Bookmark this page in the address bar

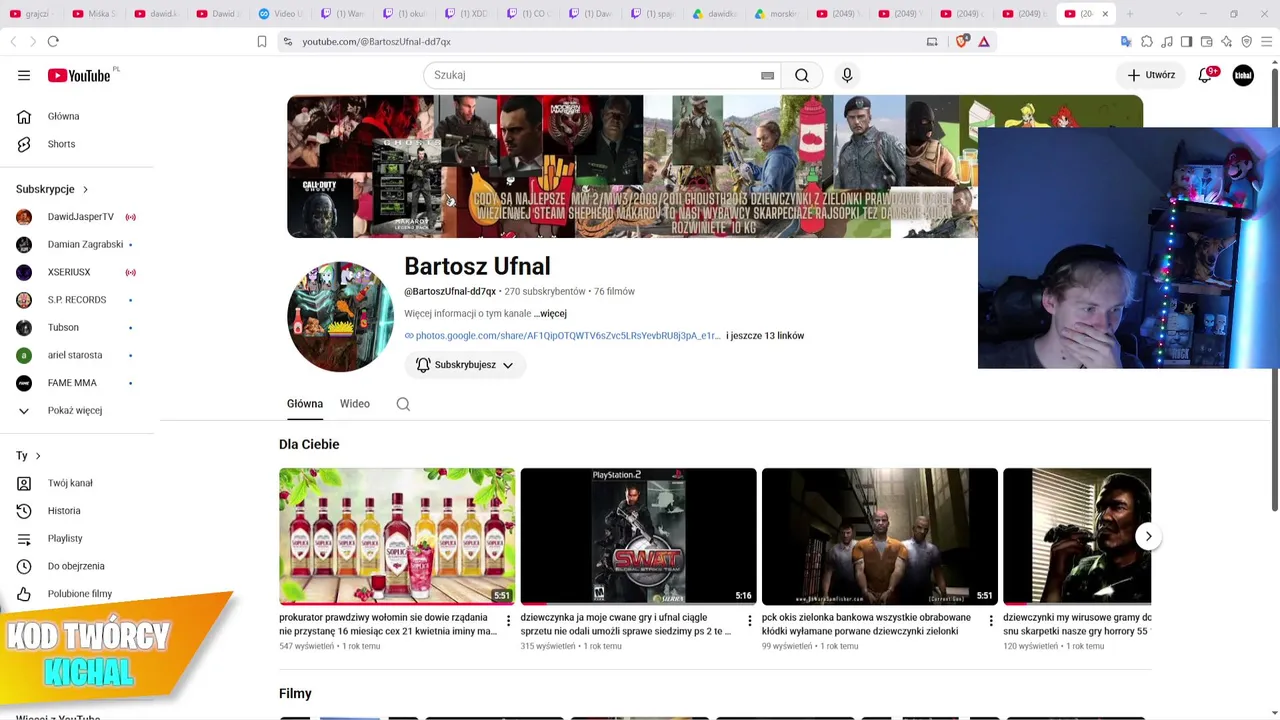click(262, 41)
